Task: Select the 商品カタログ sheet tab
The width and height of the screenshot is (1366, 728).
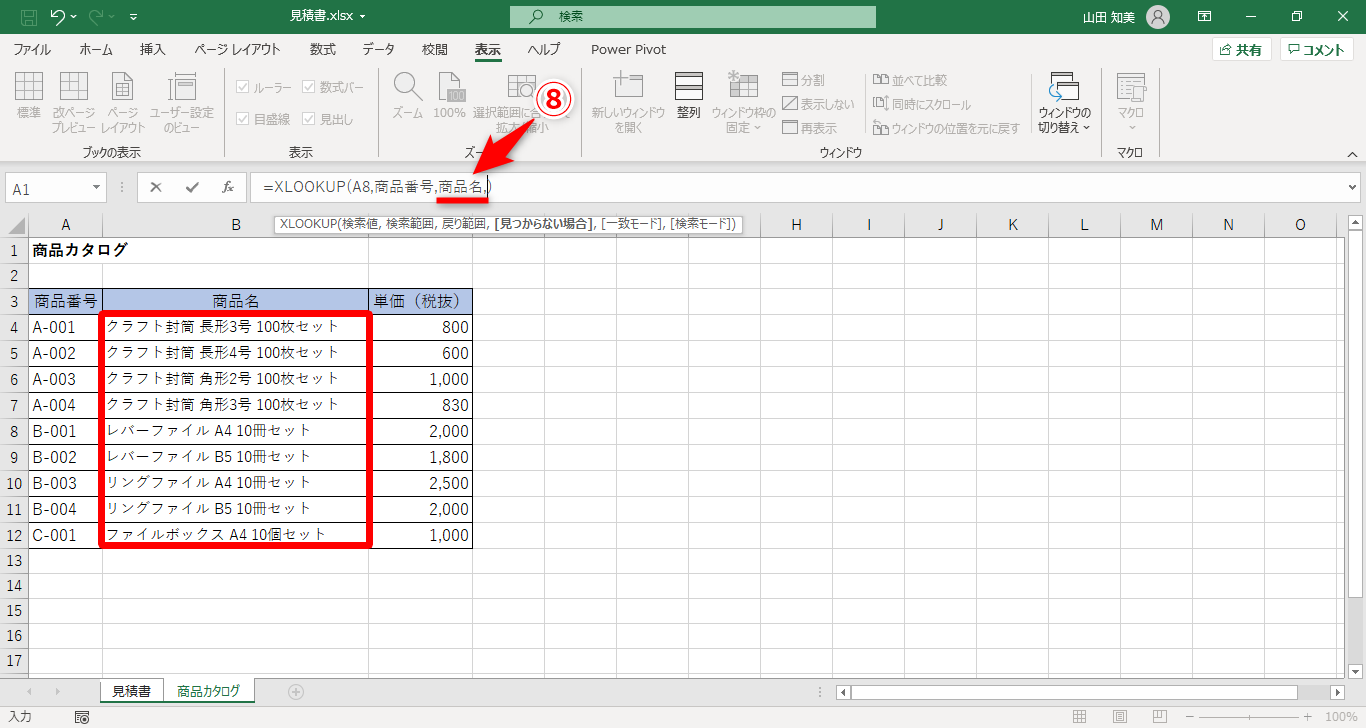Action: coord(209,691)
